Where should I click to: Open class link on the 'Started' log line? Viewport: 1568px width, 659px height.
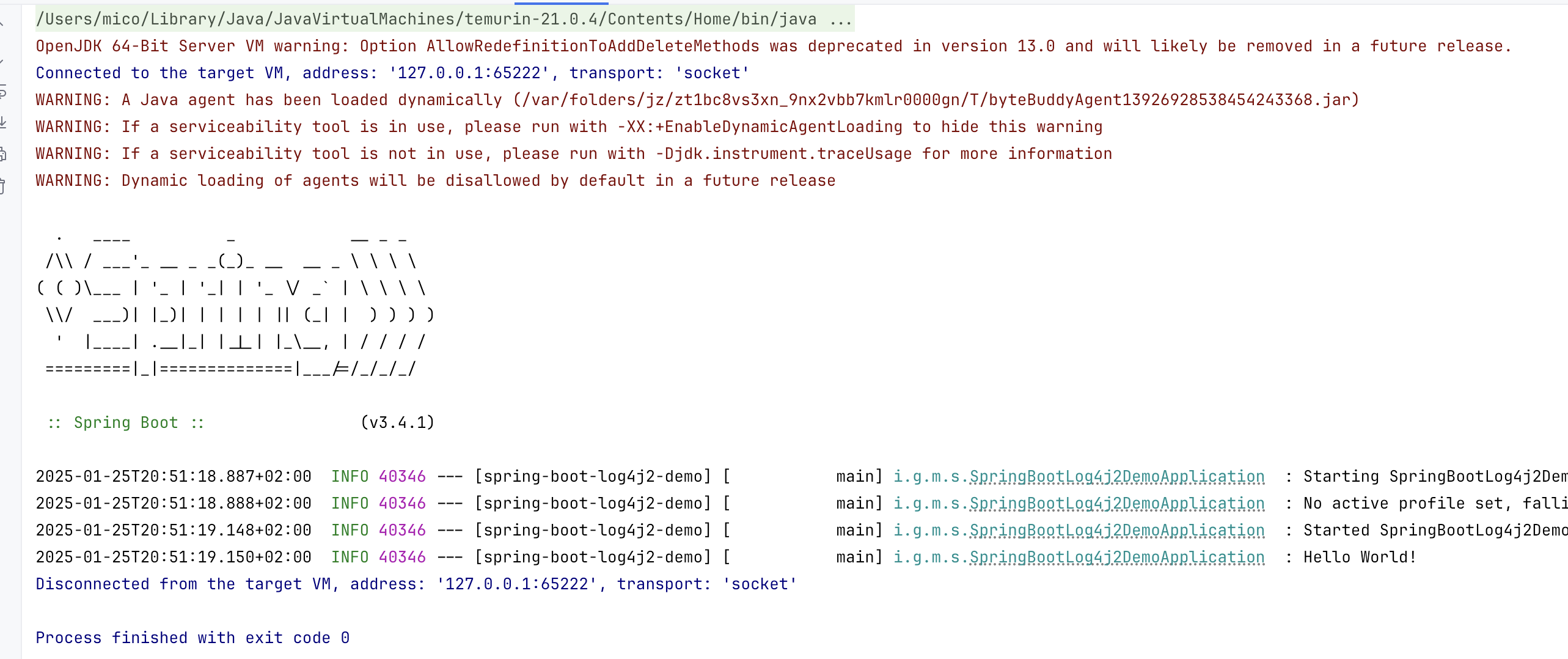click(x=1116, y=531)
